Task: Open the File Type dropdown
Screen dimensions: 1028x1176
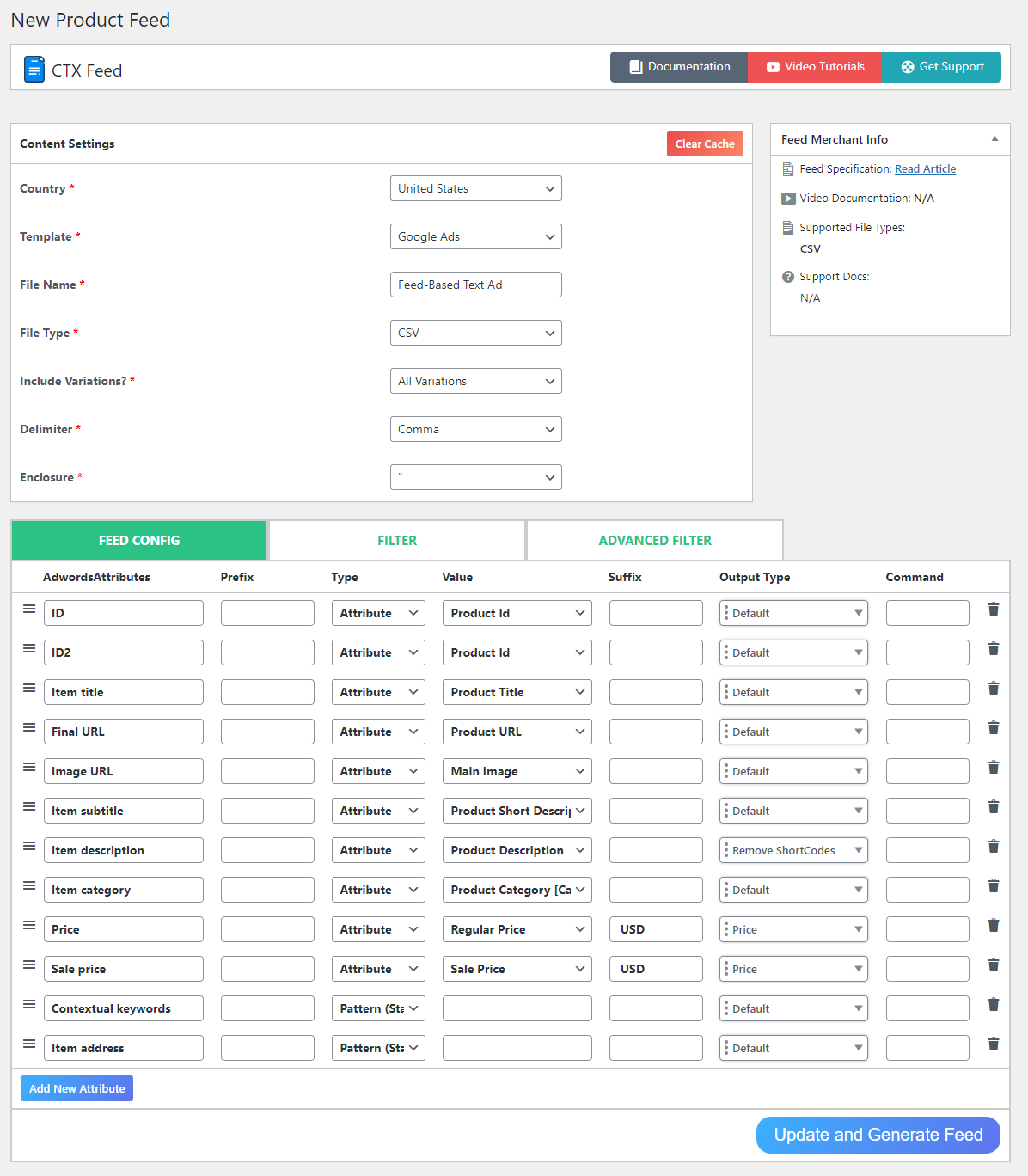Action: pos(476,333)
